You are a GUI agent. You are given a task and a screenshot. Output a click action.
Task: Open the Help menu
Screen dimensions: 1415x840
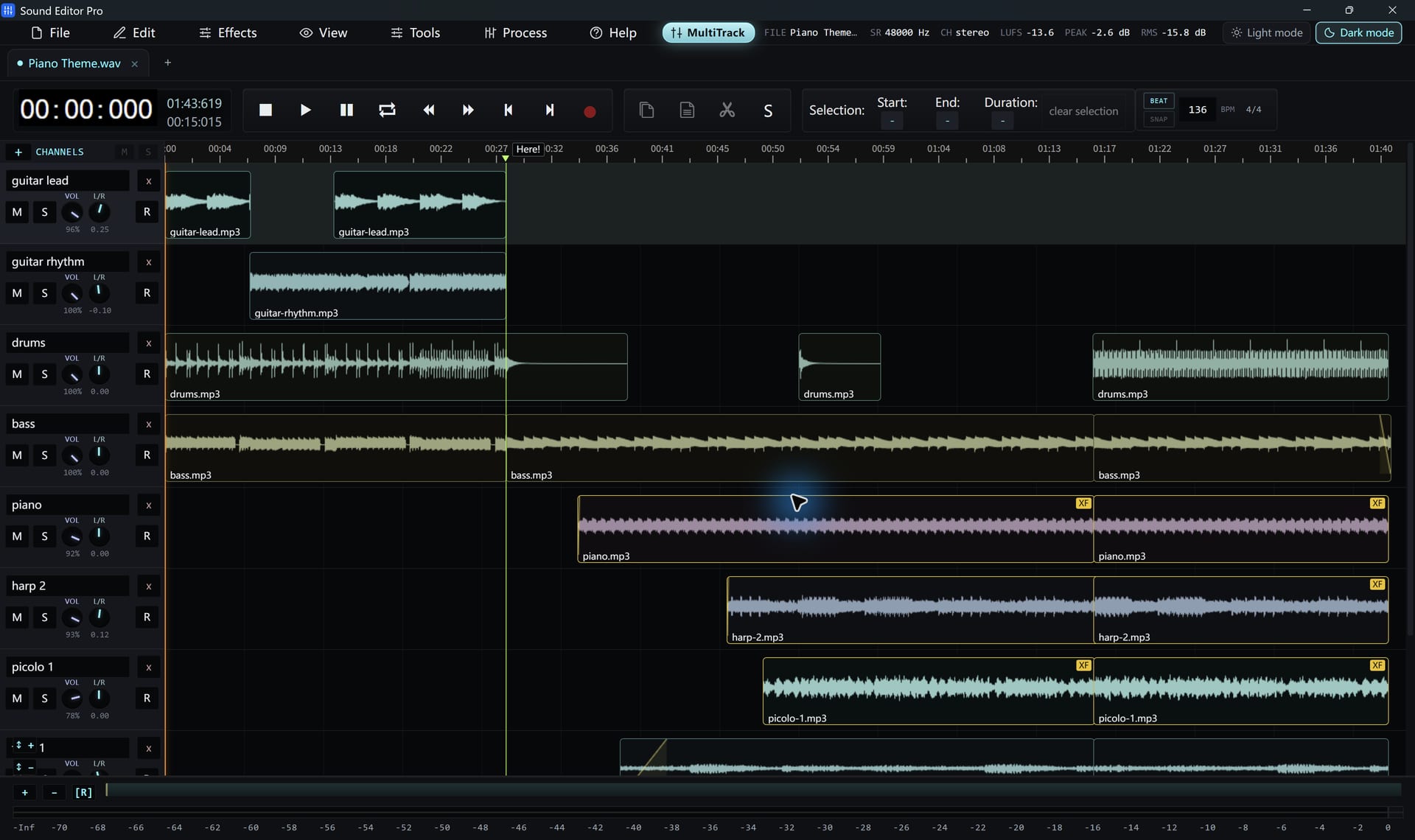tap(613, 32)
